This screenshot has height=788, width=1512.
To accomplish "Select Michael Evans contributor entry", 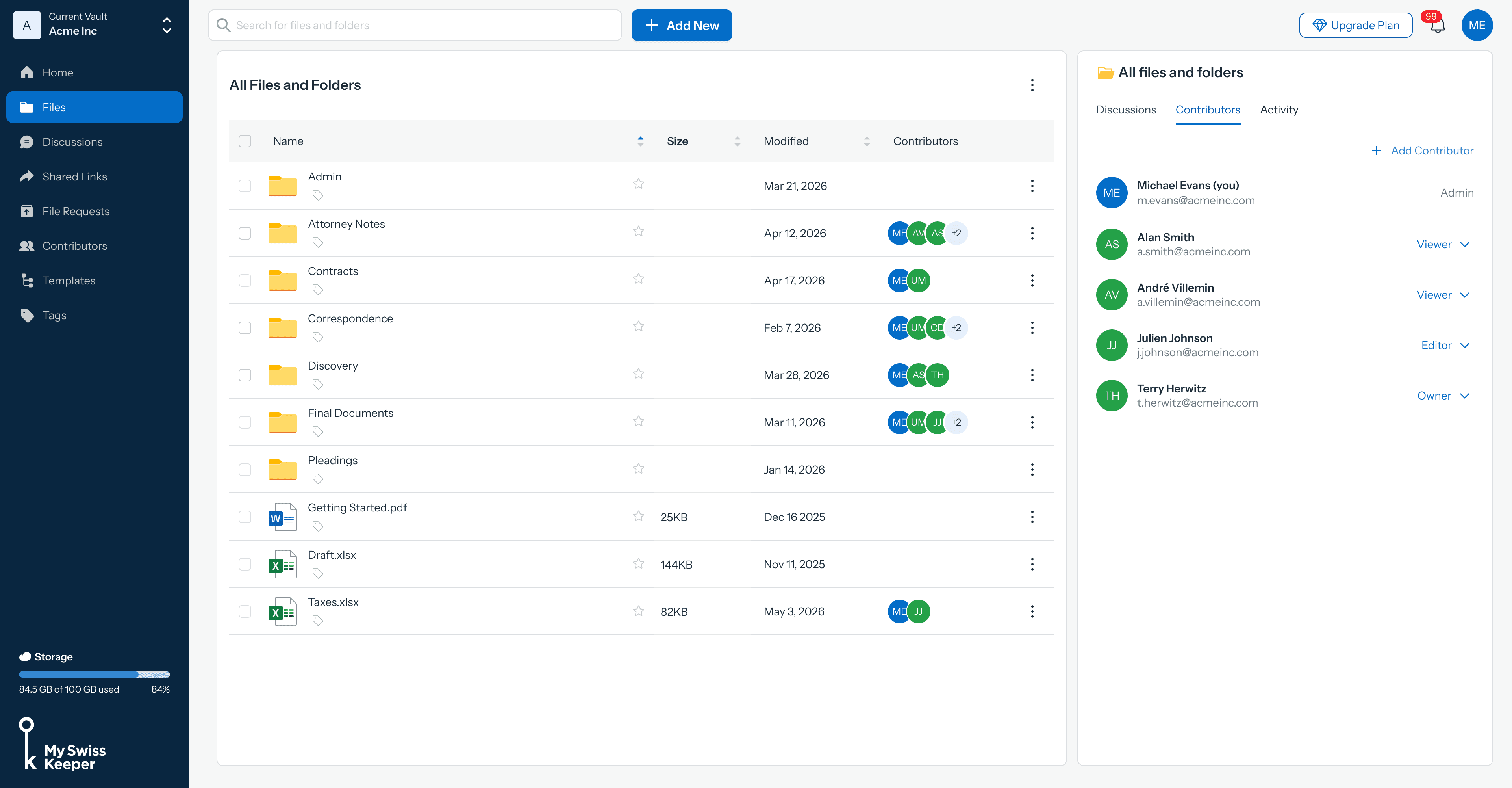I will pos(1285,193).
